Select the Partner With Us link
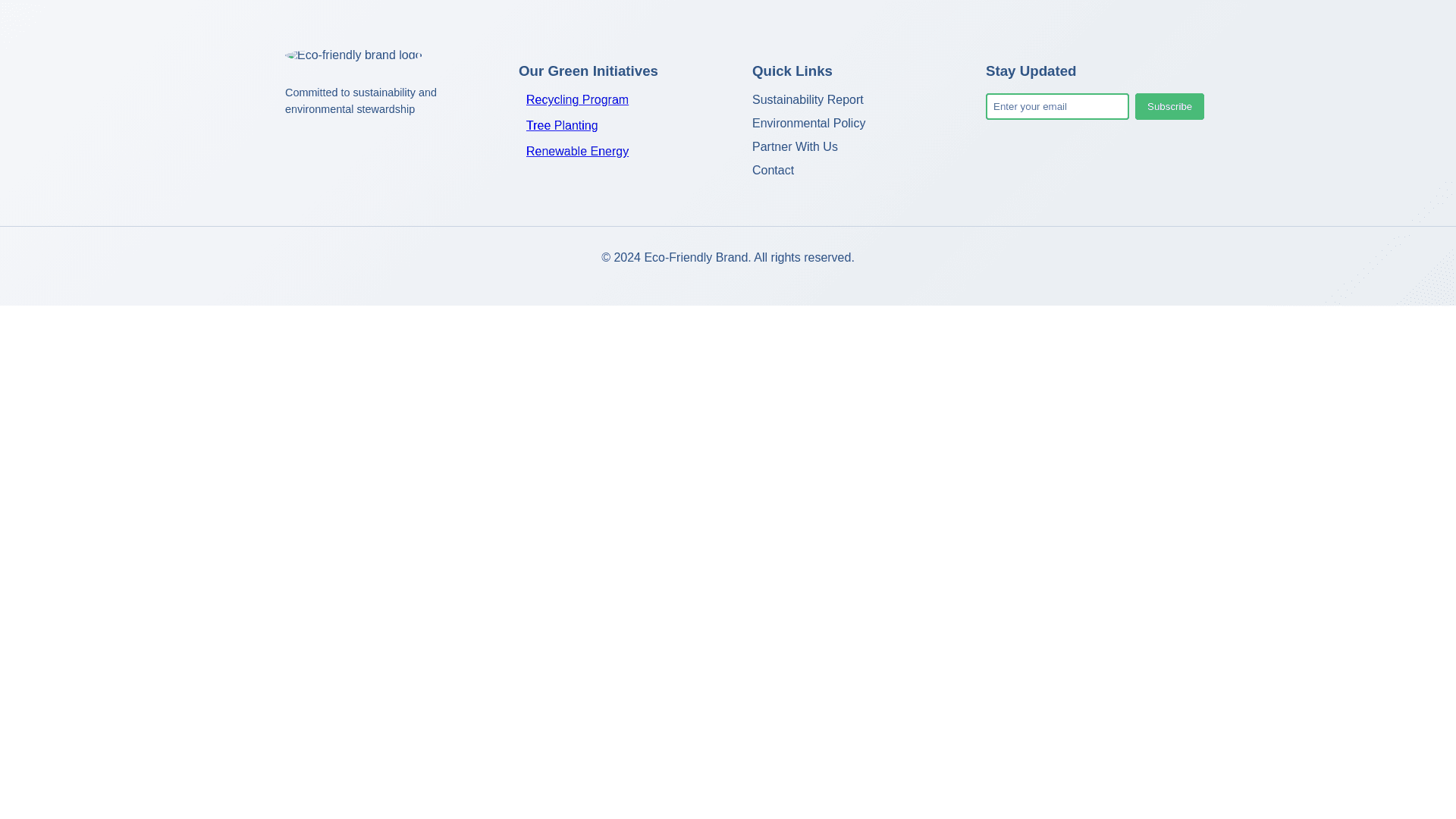Viewport: 1456px width, 819px height. click(x=794, y=147)
